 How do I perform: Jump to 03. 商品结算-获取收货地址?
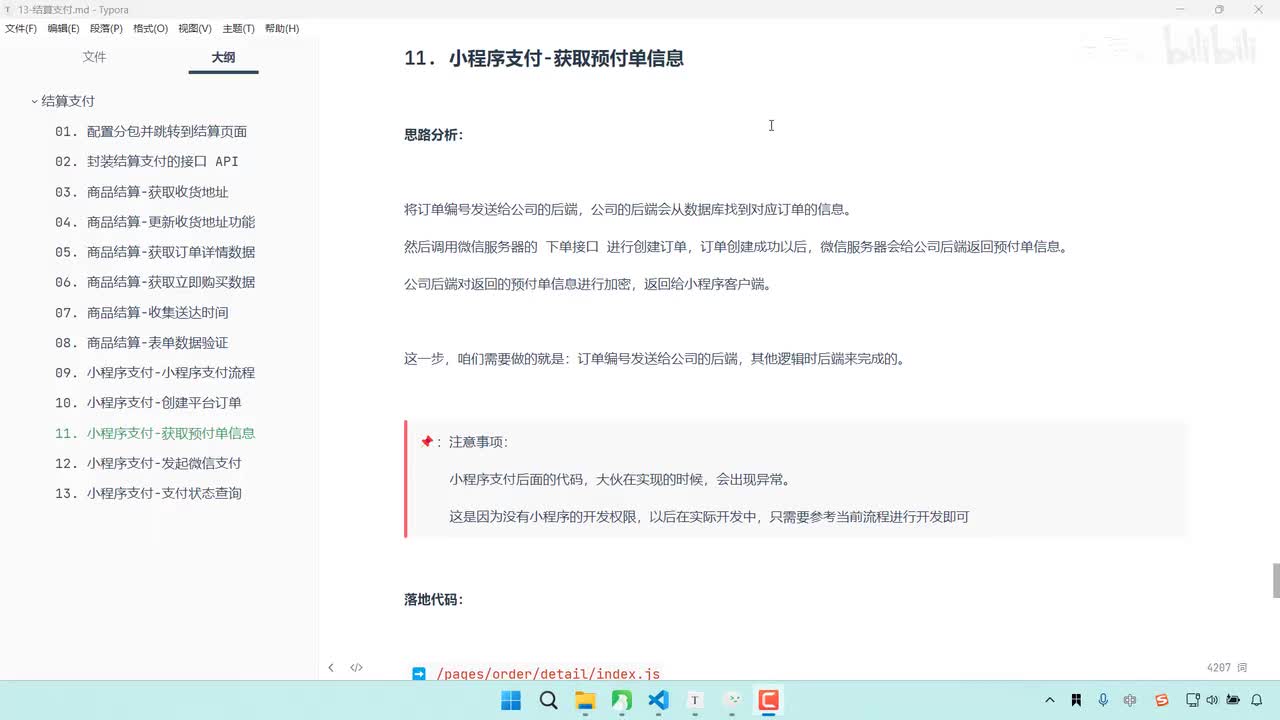point(142,192)
